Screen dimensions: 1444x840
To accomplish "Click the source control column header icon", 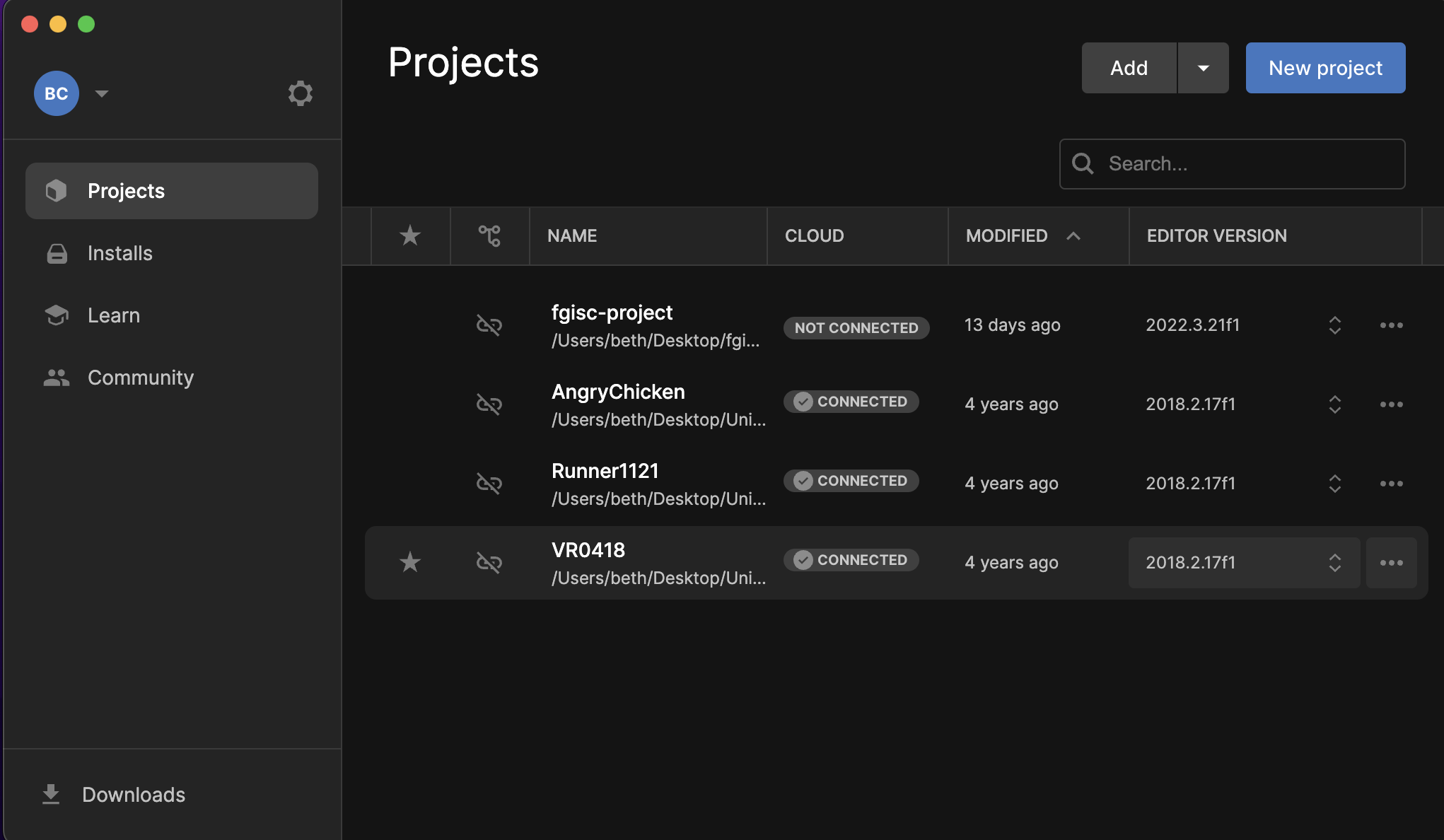I will (489, 235).
